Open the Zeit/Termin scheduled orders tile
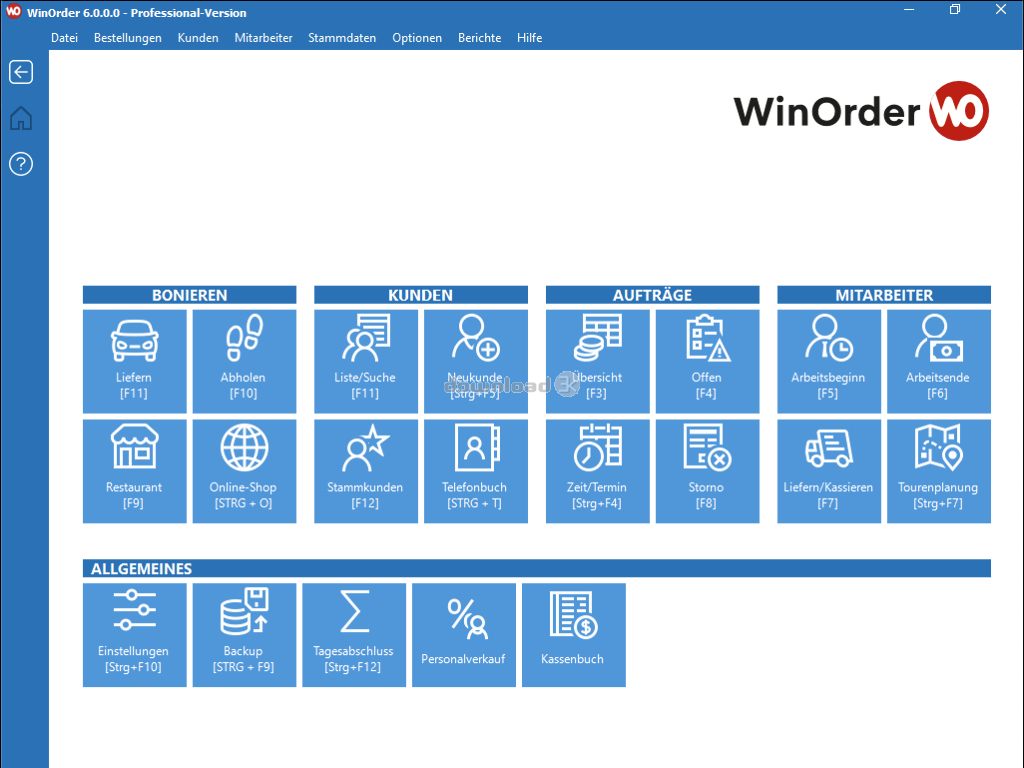The image size is (1024, 768). pyautogui.click(x=598, y=471)
